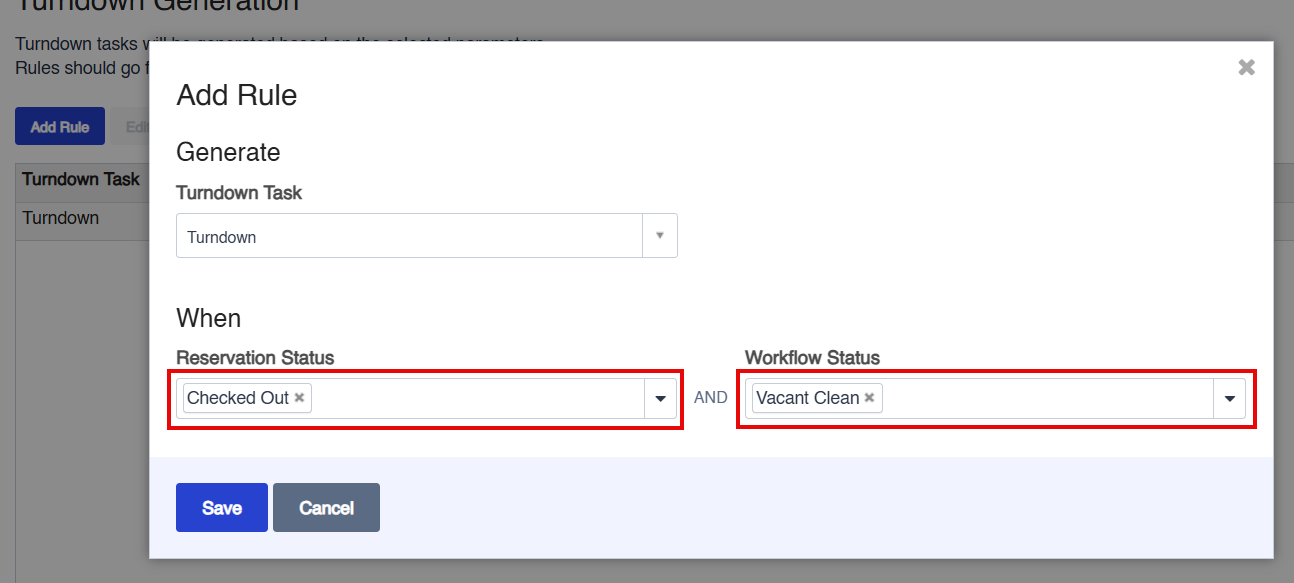Save the new rule
The width and height of the screenshot is (1294, 583).
coord(222,507)
